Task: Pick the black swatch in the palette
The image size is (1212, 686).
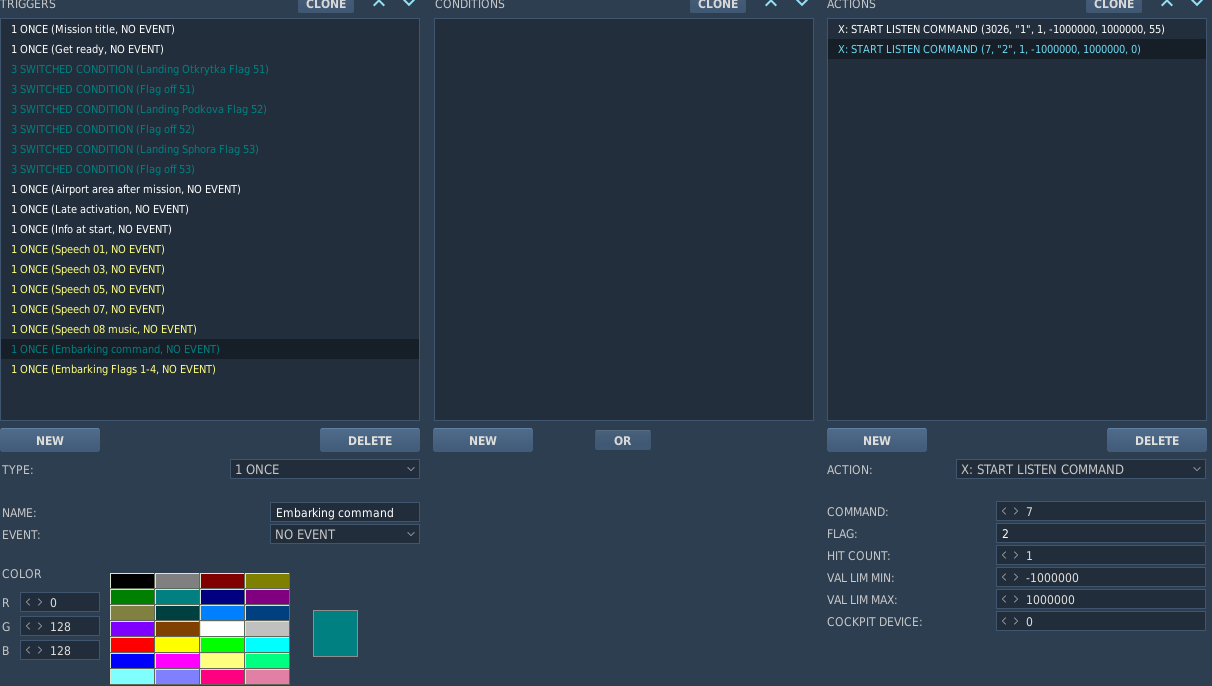Action: pos(132,581)
